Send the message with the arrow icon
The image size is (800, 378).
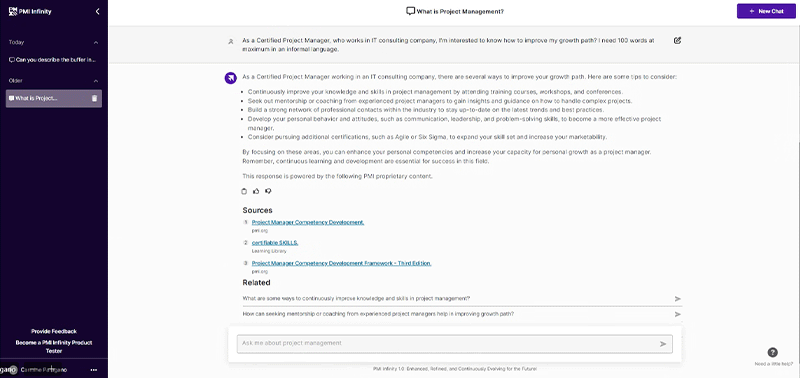663,344
